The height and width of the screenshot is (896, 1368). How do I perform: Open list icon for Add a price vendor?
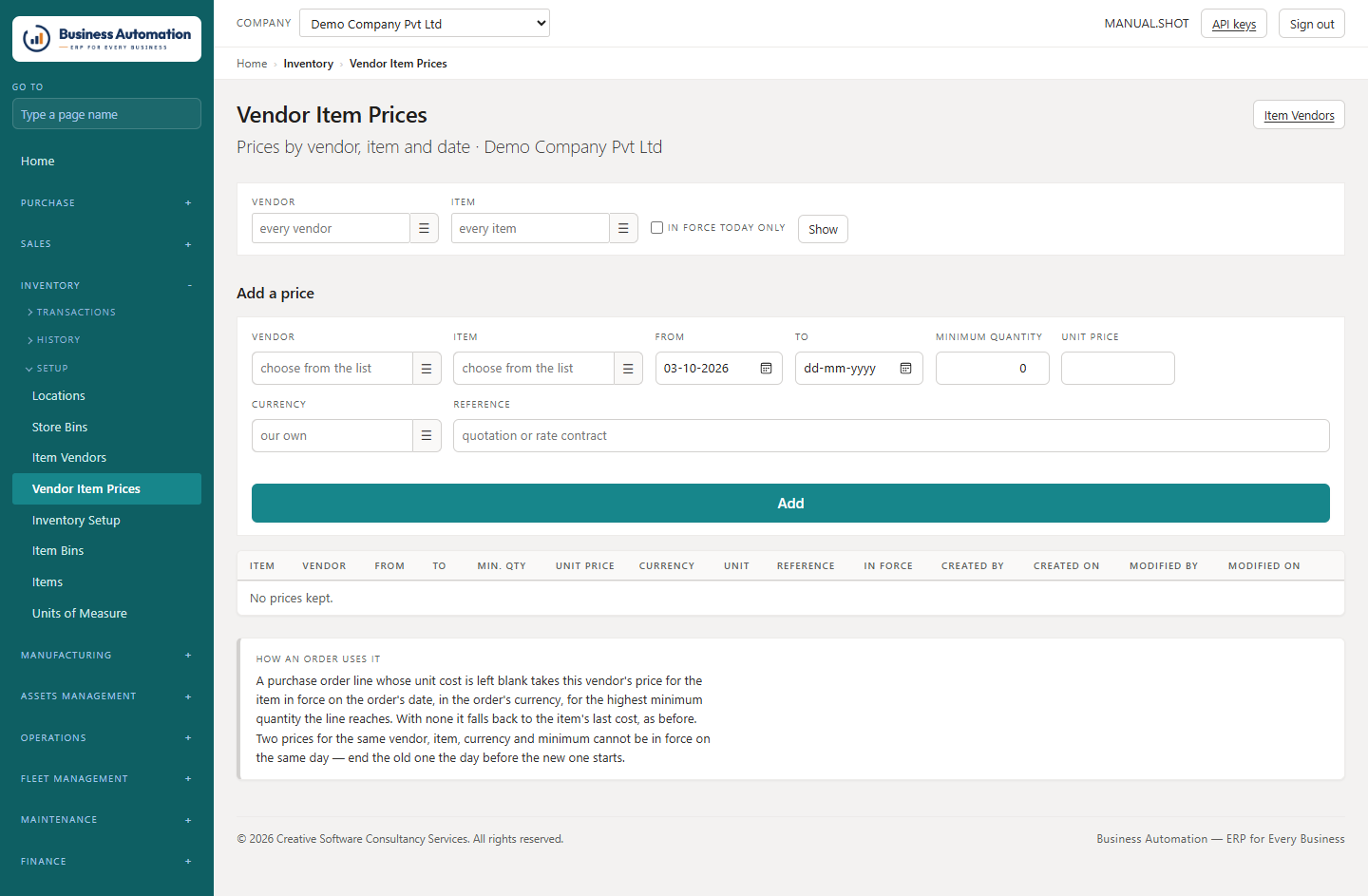point(427,369)
